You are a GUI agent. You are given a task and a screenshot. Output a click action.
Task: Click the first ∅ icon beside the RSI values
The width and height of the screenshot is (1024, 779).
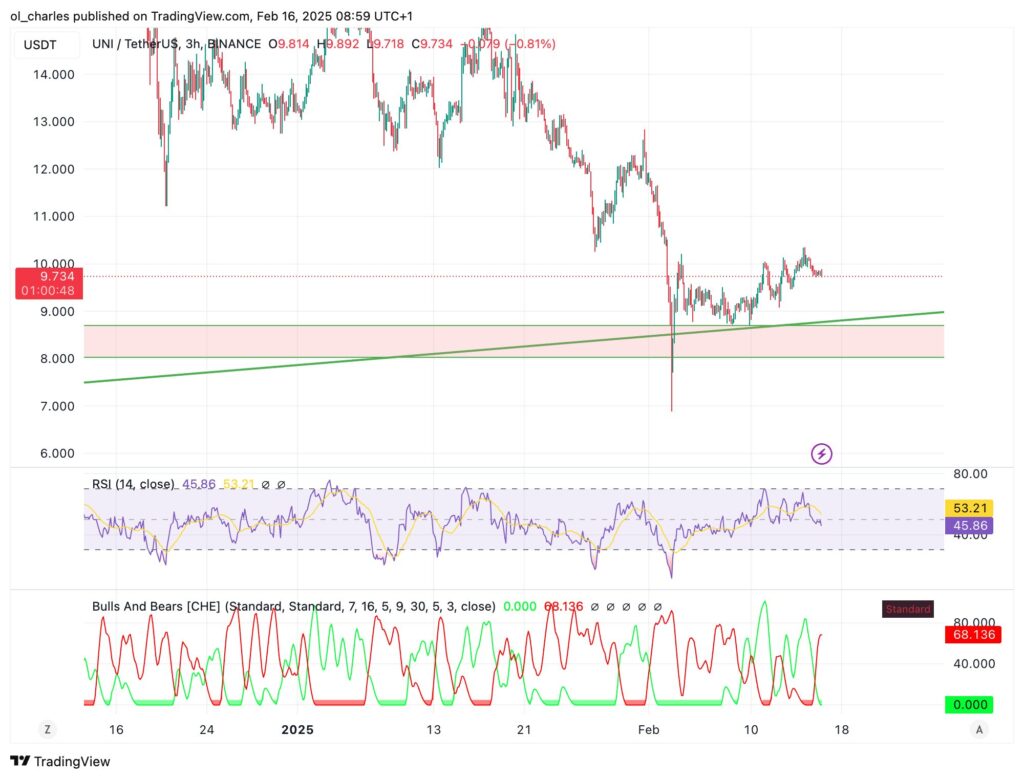(265, 485)
